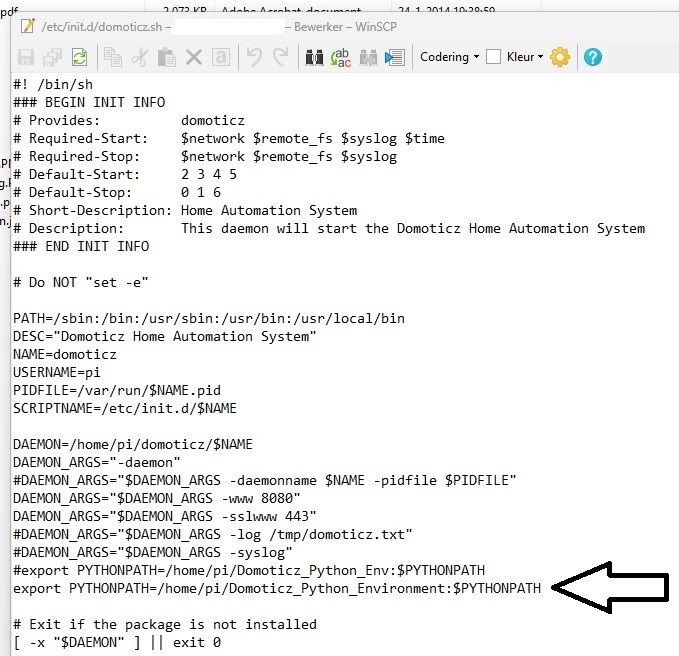The image size is (679, 656).
Task: Click the Save file icon in toolbar
Action: point(27,57)
